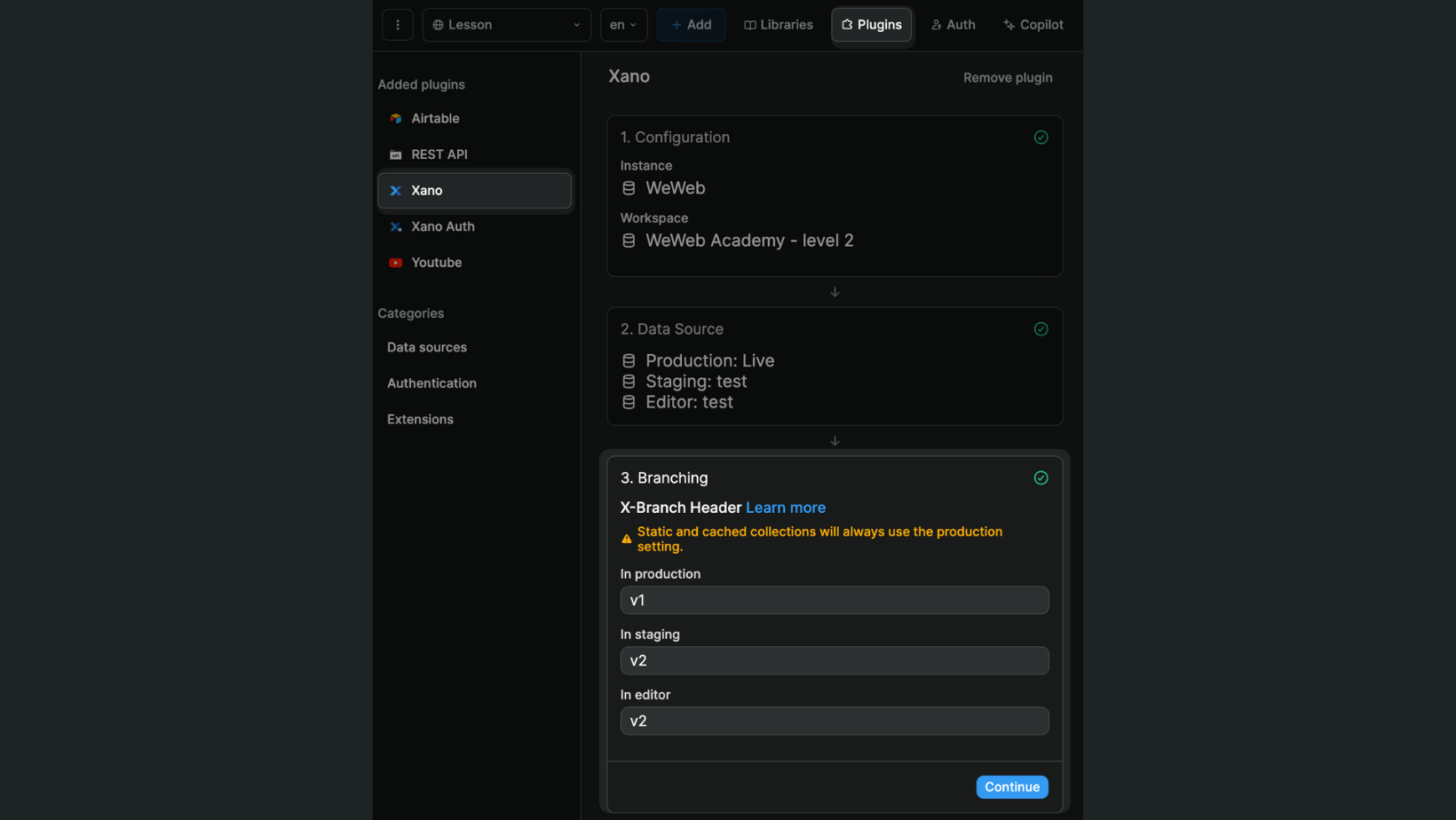Click the Branching section green checkmark
Screen dimensions: 1456x820
[1040, 477]
